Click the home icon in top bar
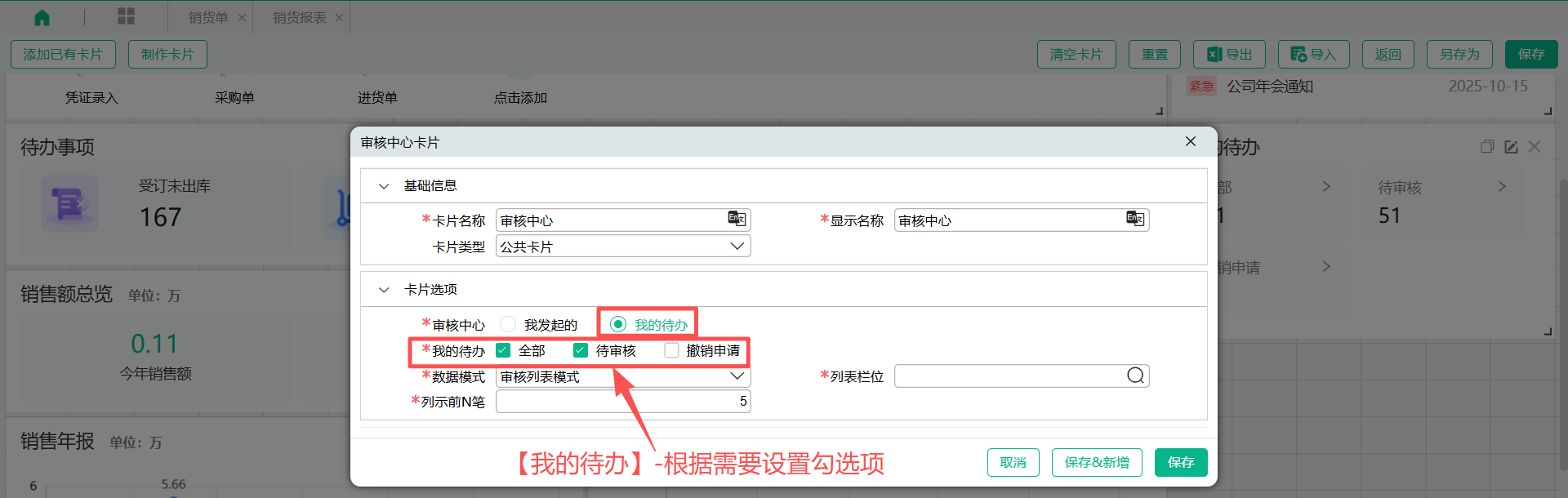Screen dimensions: 1568x498 [42, 17]
